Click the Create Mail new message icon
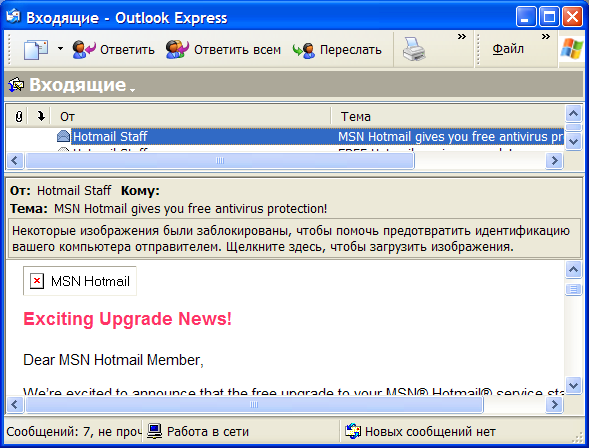This screenshot has width=589, height=448. [36, 49]
